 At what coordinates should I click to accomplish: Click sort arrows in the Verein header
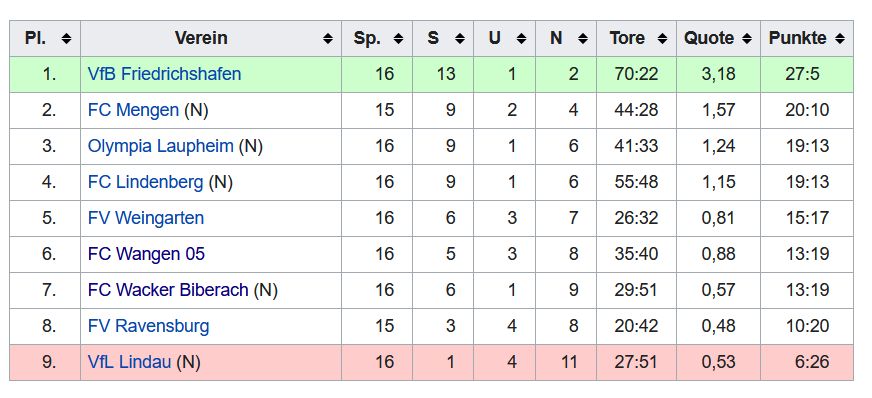click(x=328, y=39)
